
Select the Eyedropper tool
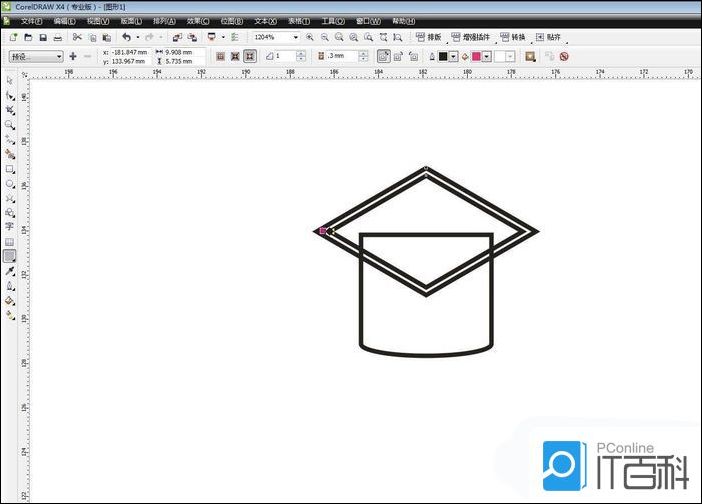(10, 271)
